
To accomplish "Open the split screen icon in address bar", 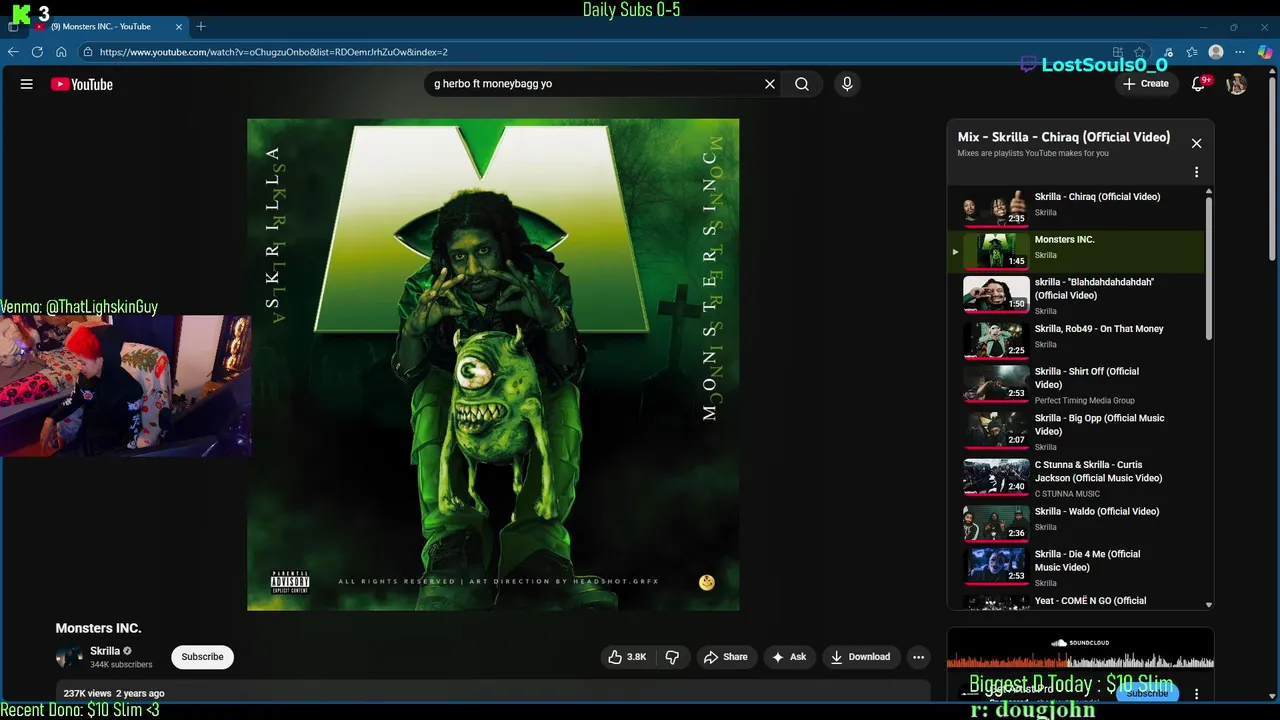I will pos(1118,52).
